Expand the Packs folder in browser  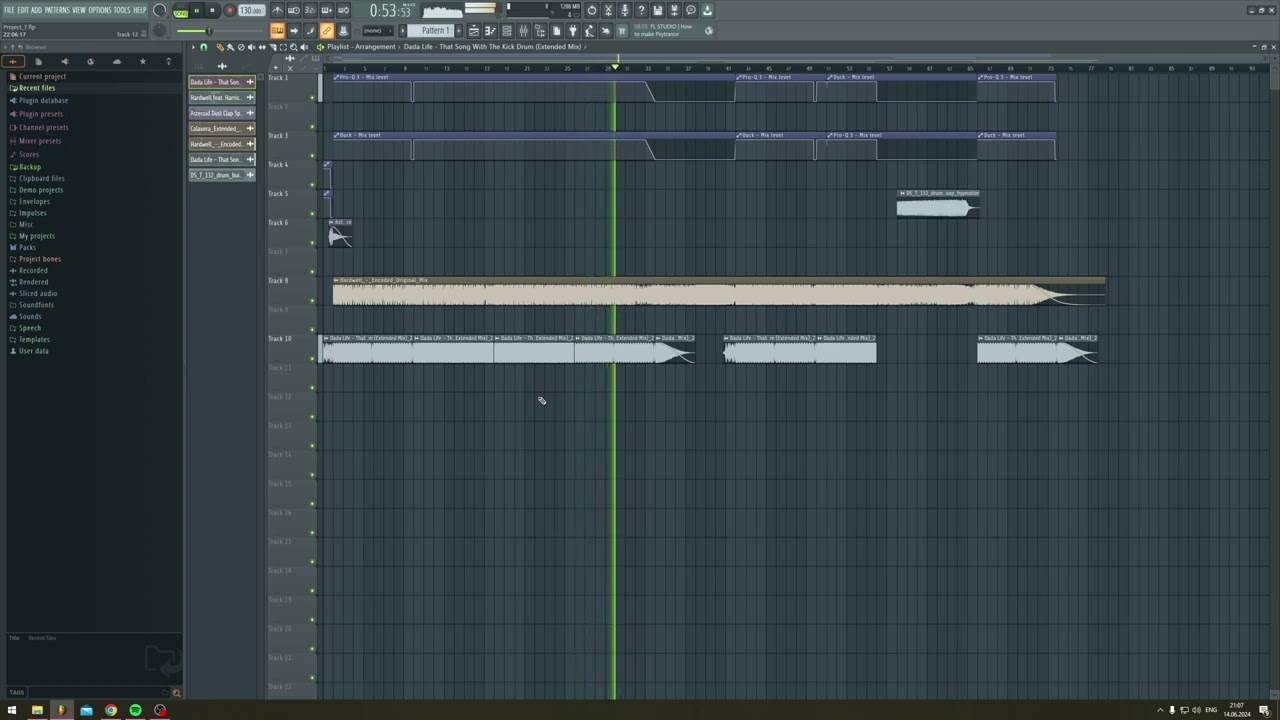(27, 247)
